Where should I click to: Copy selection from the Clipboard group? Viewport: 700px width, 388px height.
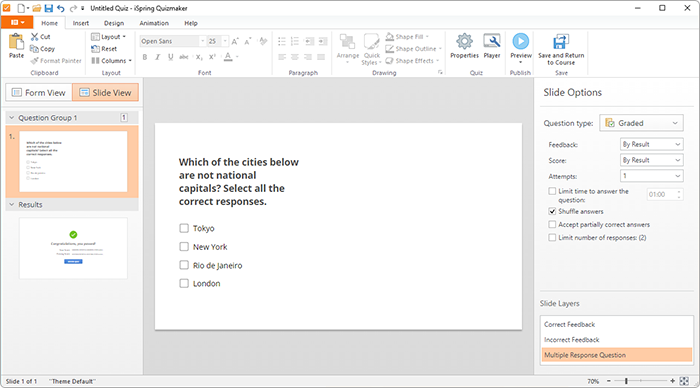click(42, 49)
